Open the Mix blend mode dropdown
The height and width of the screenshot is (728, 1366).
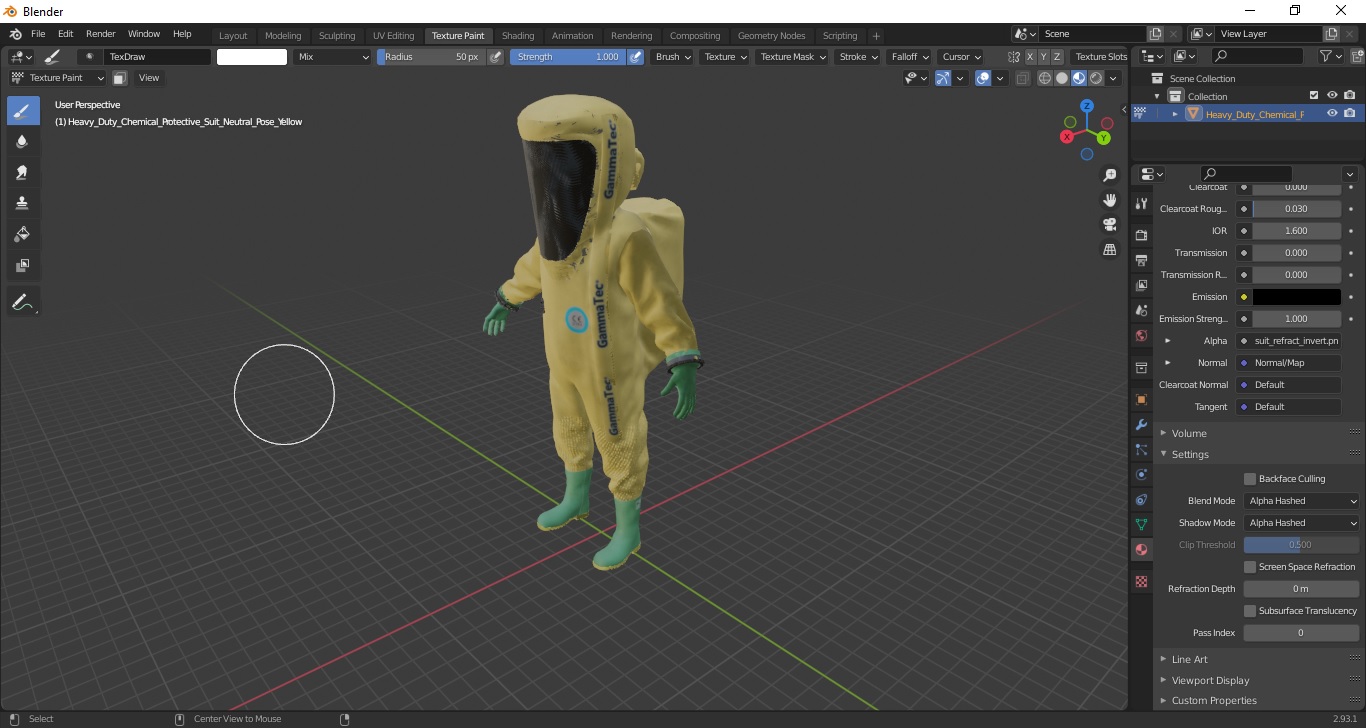point(333,57)
